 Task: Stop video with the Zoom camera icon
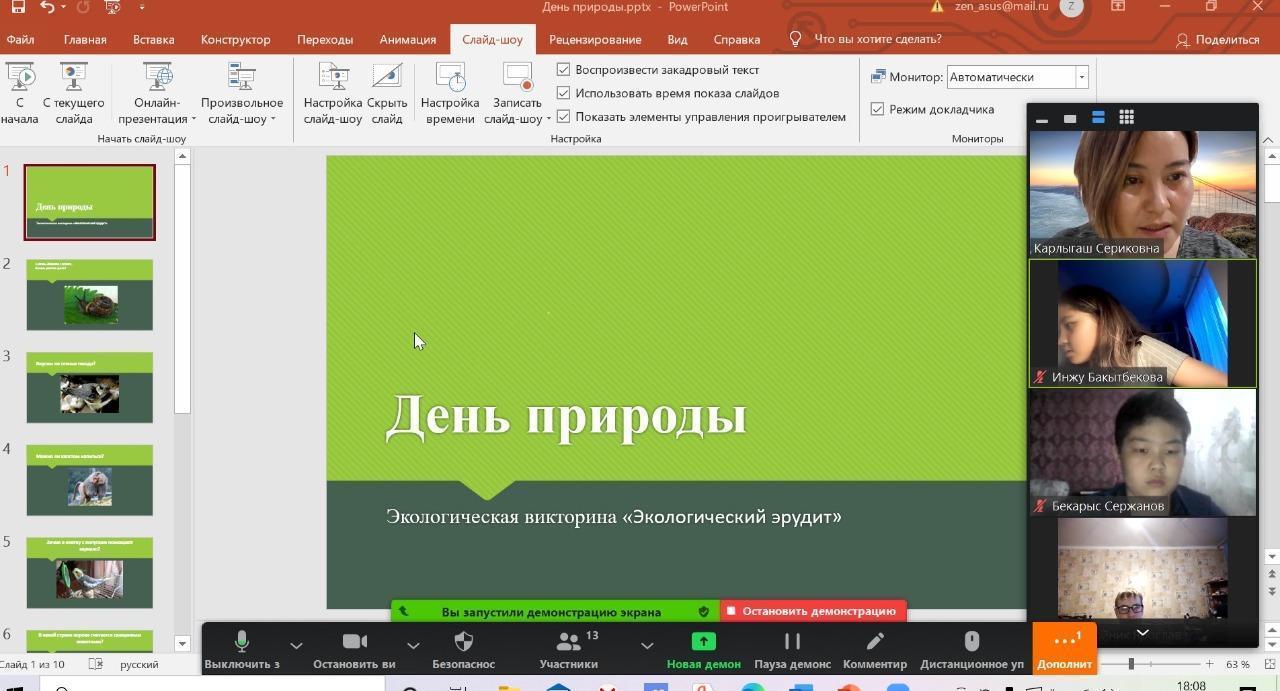pyautogui.click(x=354, y=642)
